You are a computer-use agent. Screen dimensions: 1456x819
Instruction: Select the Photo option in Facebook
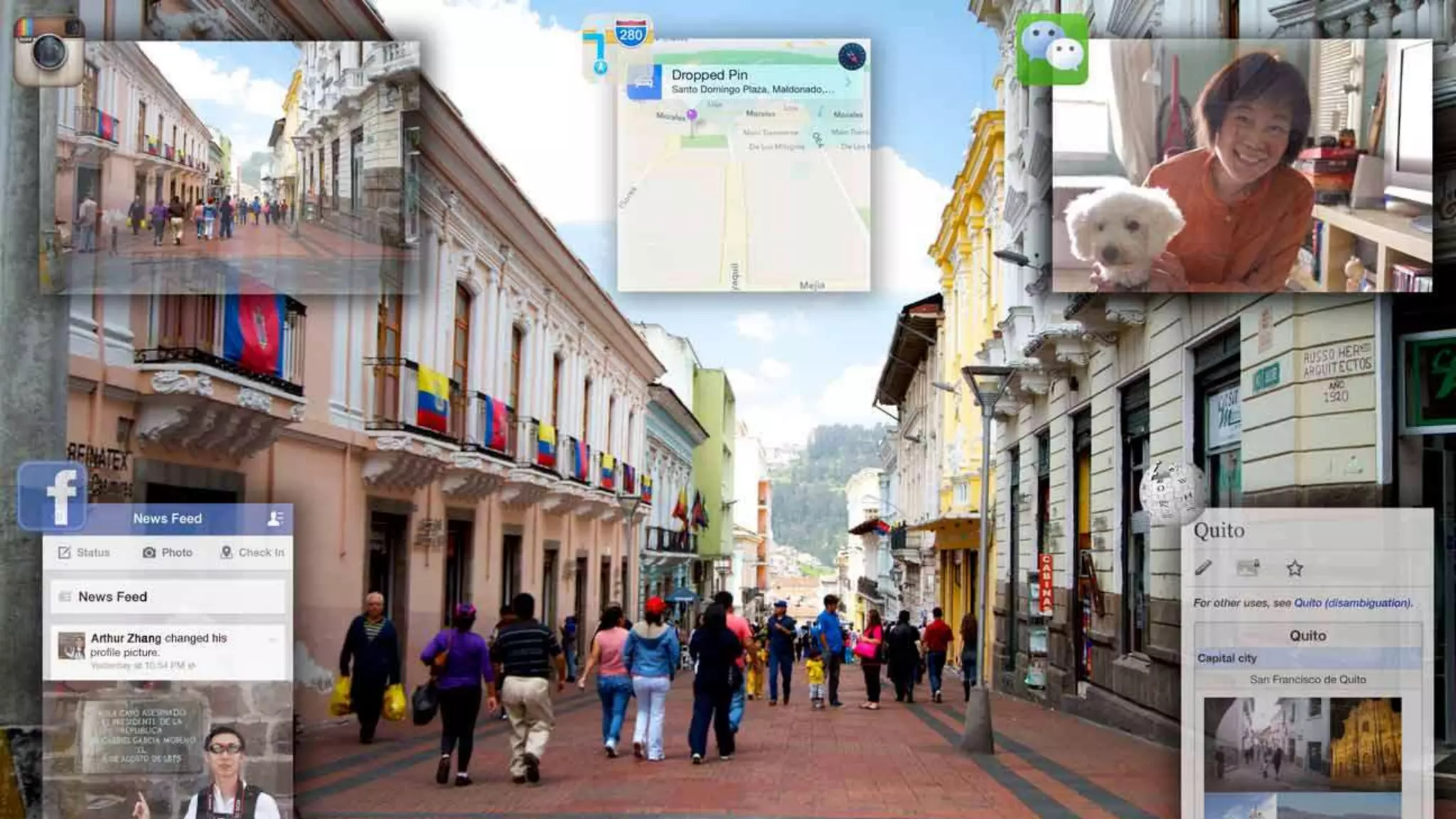pyautogui.click(x=168, y=552)
